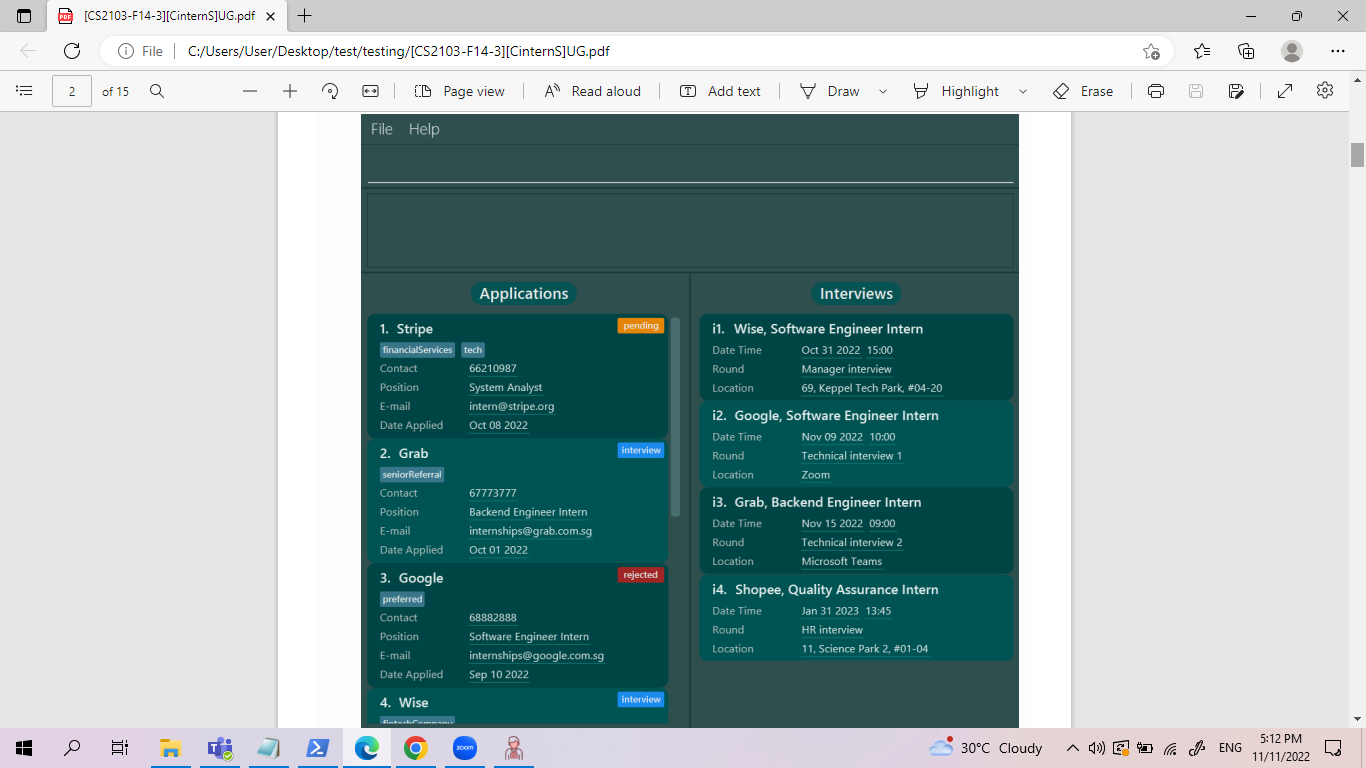Click the intern@stripe.org email
The height and width of the screenshot is (768, 1366).
511,406
